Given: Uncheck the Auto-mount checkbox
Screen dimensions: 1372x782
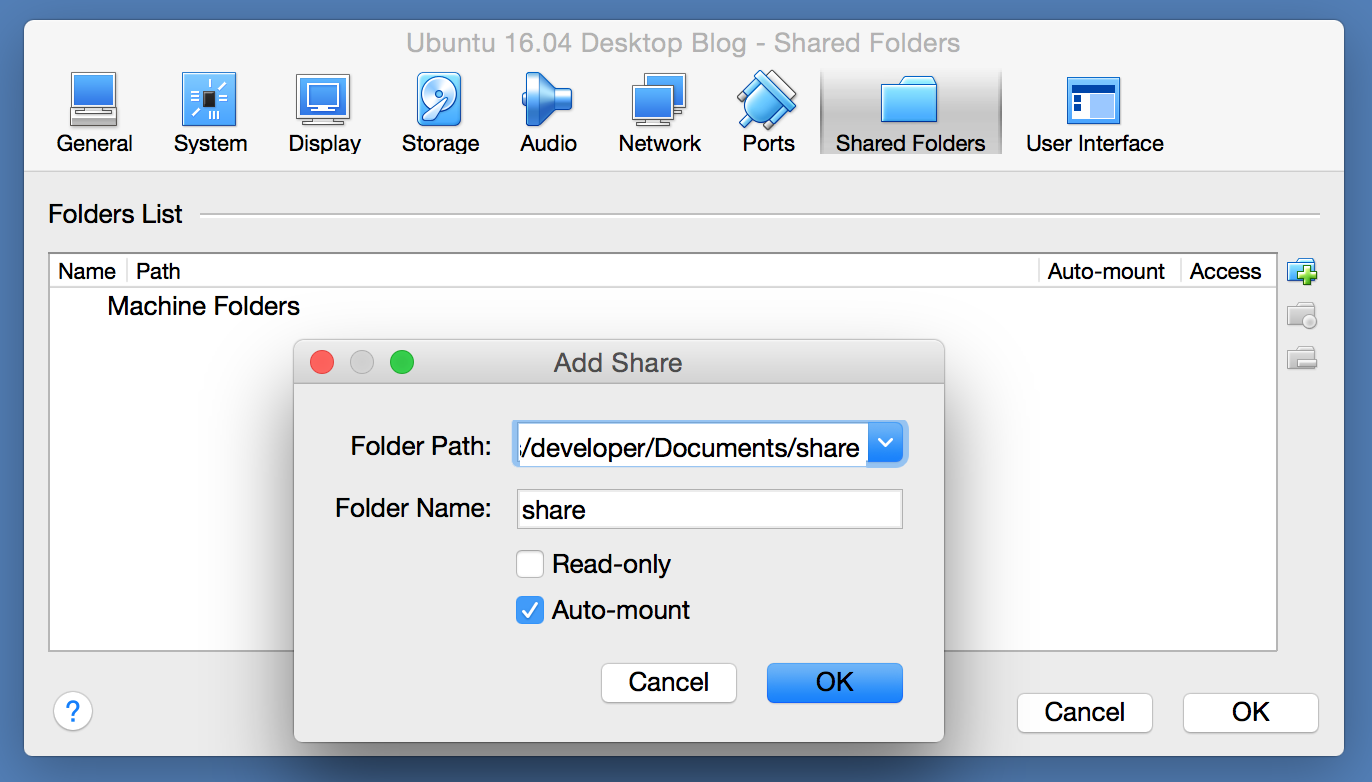Looking at the screenshot, I should click(x=530, y=610).
